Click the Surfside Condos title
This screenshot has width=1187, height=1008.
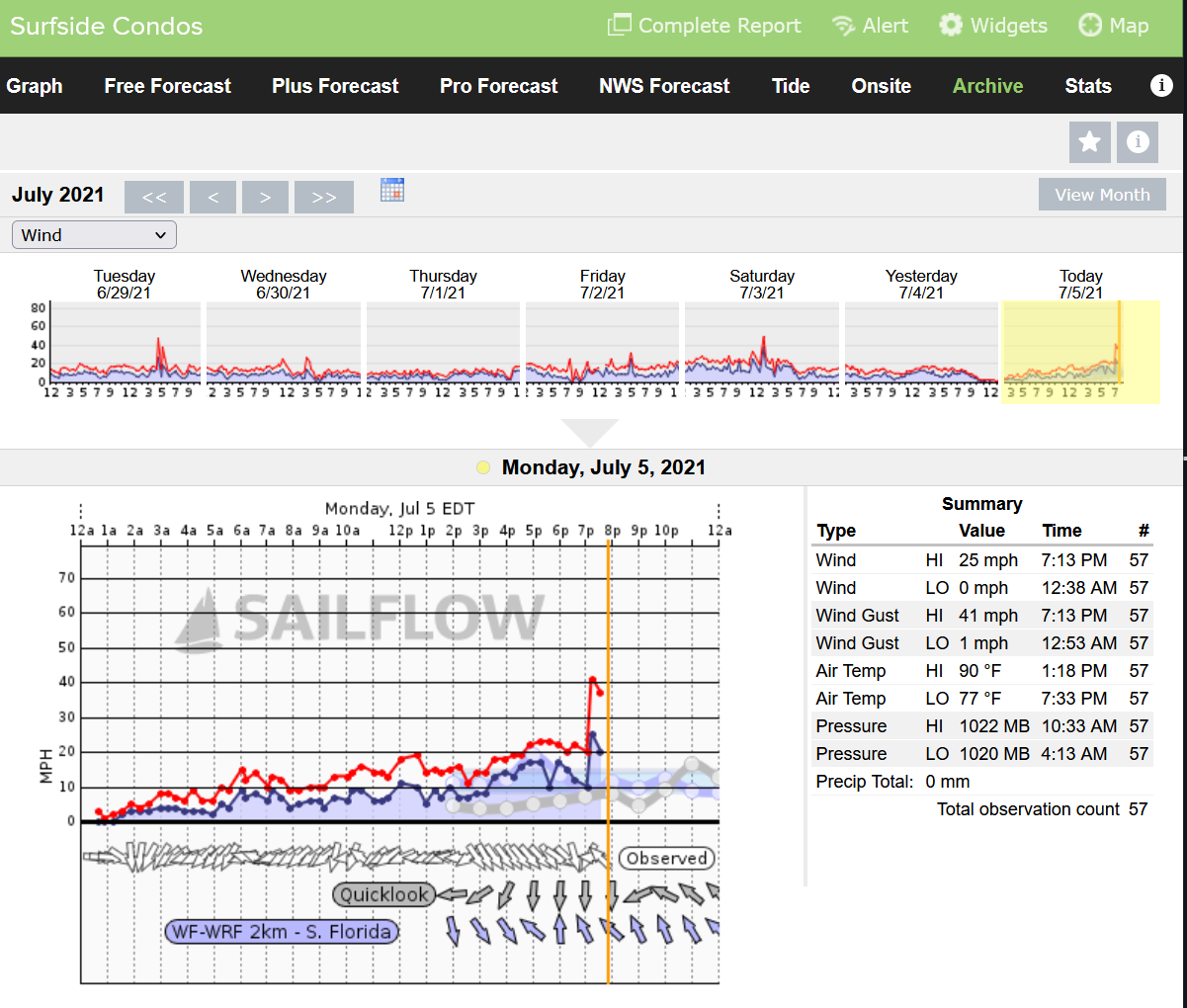[107, 26]
